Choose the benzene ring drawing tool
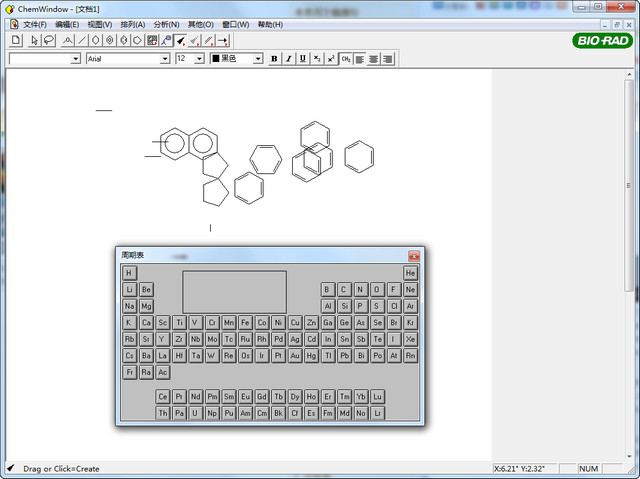This screenshot has width=640, height=479. (110, 41)
